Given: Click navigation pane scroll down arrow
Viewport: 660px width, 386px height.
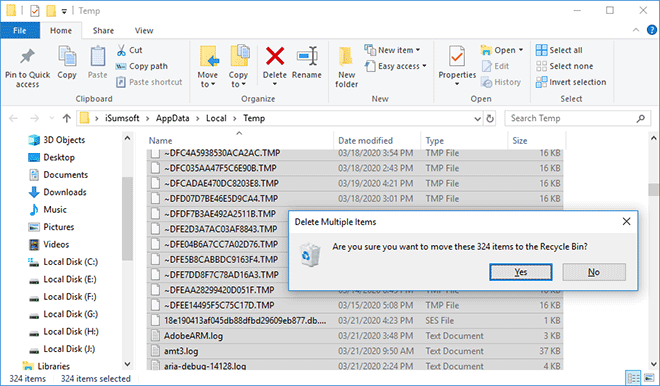Looking at the screenshot, I should coord(128,364).
